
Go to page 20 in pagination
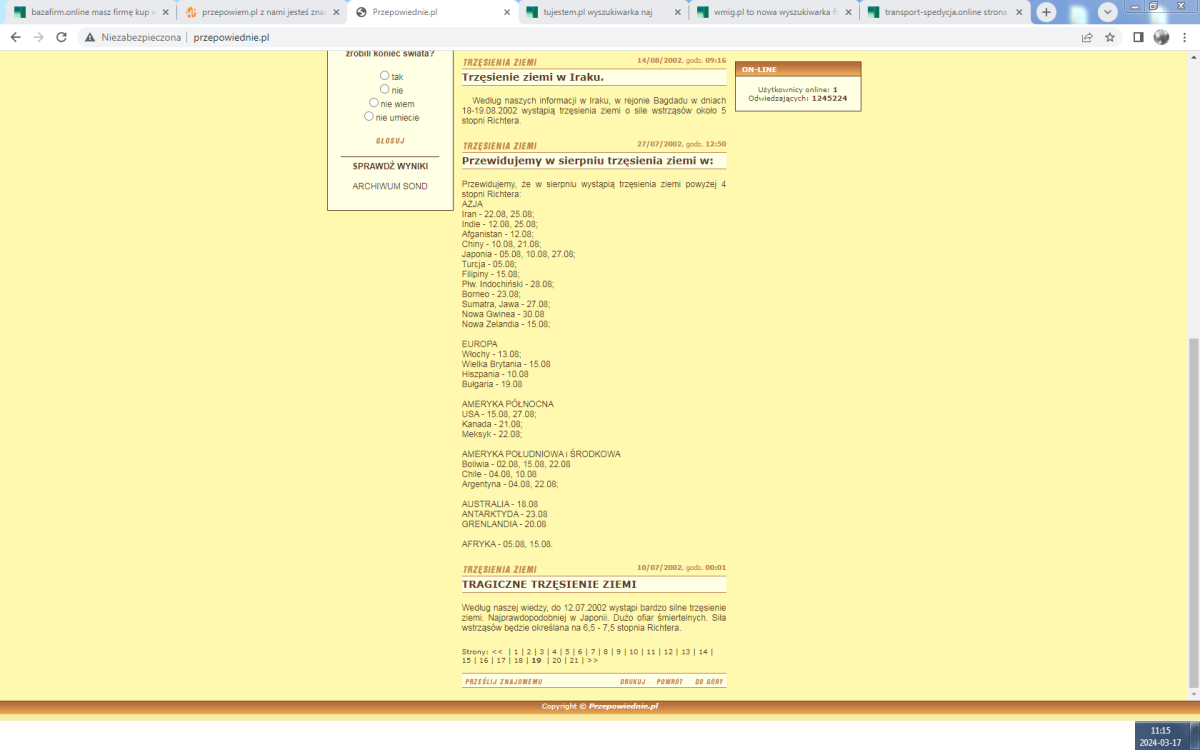[x=556, y=660]
